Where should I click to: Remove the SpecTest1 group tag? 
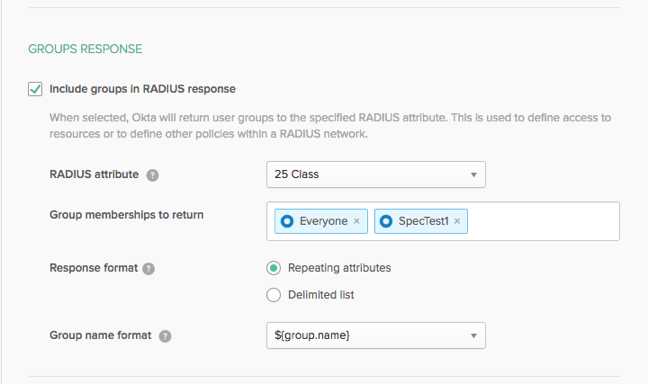coord(457,221)
